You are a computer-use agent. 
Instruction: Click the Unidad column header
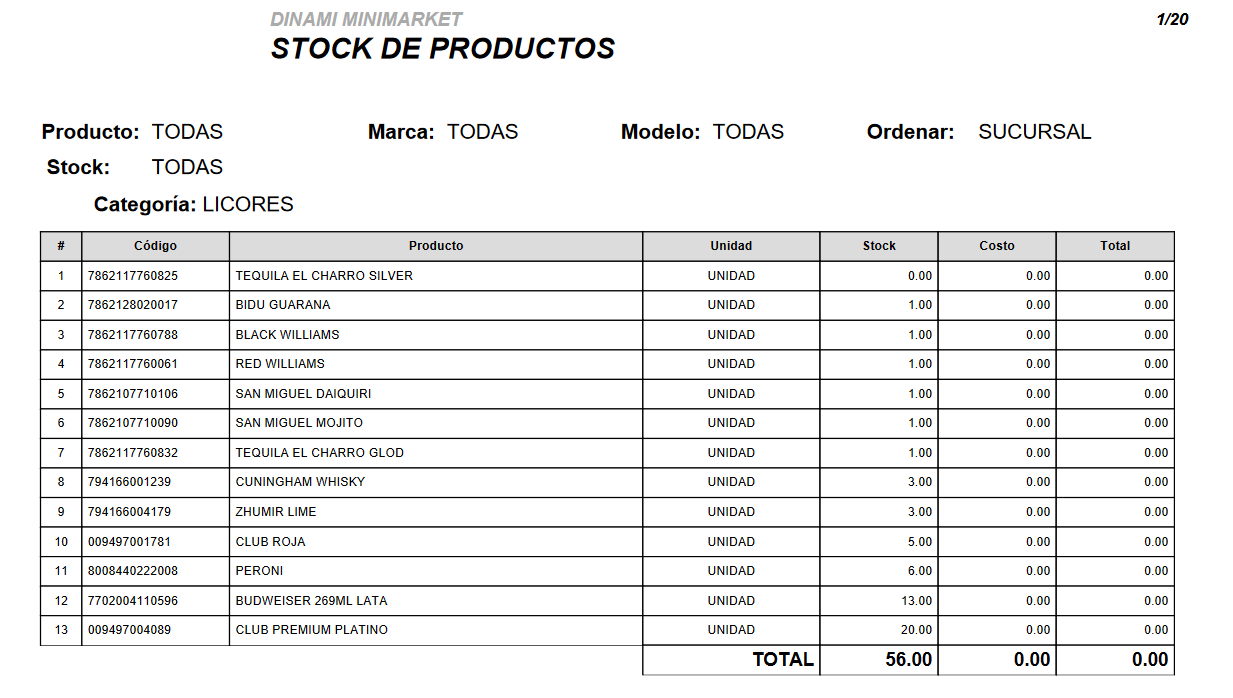pyautogui.click(x=731, y=246)
